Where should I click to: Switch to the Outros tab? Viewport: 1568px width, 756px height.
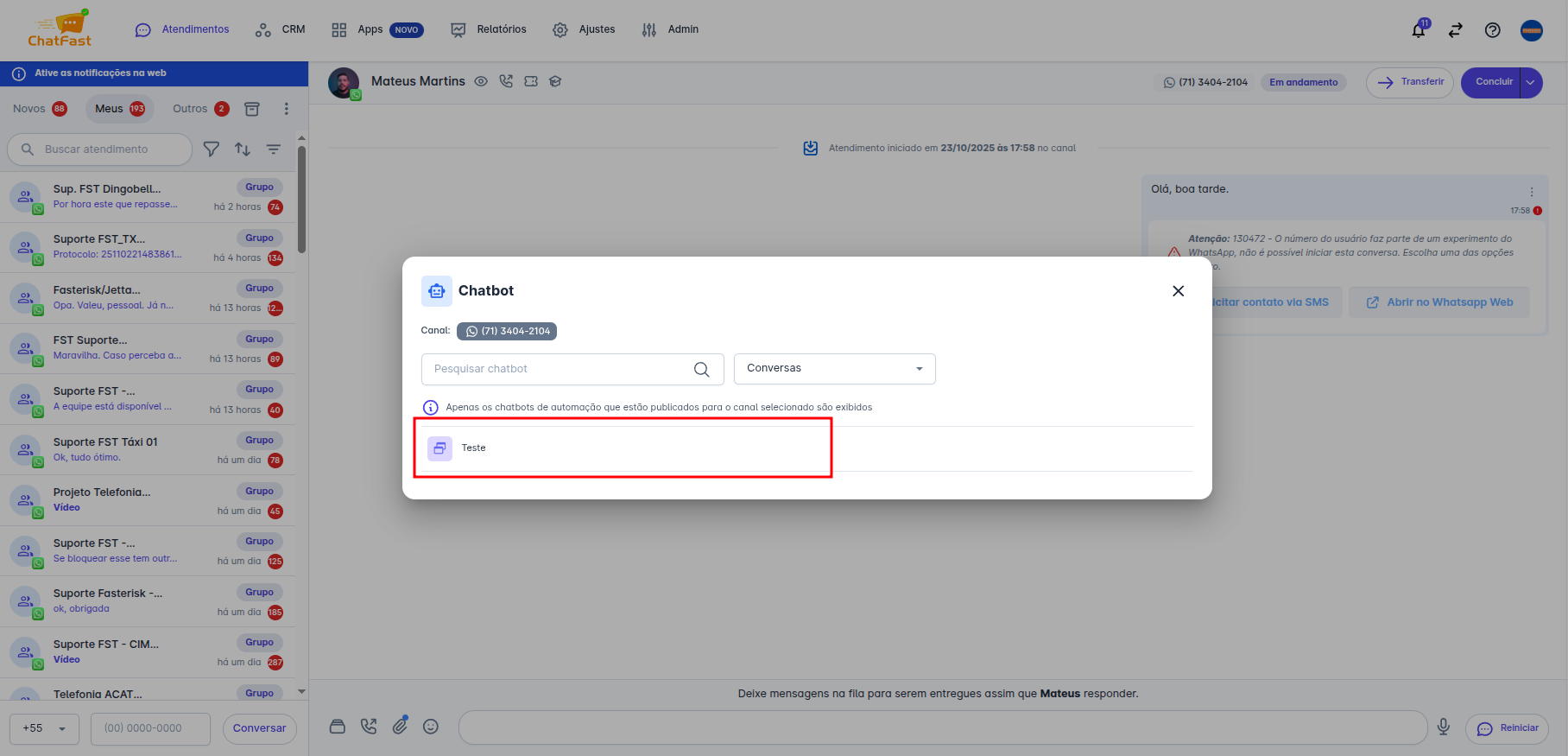pos(200,109)
